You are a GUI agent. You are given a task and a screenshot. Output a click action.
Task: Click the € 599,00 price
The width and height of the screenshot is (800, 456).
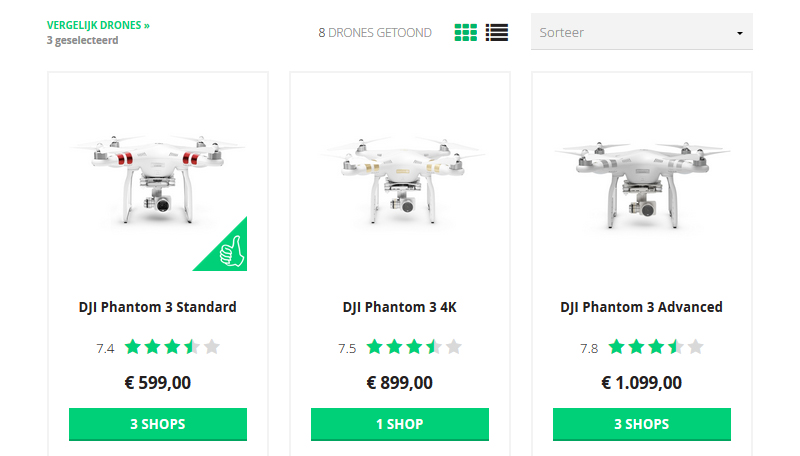point(158,382)
